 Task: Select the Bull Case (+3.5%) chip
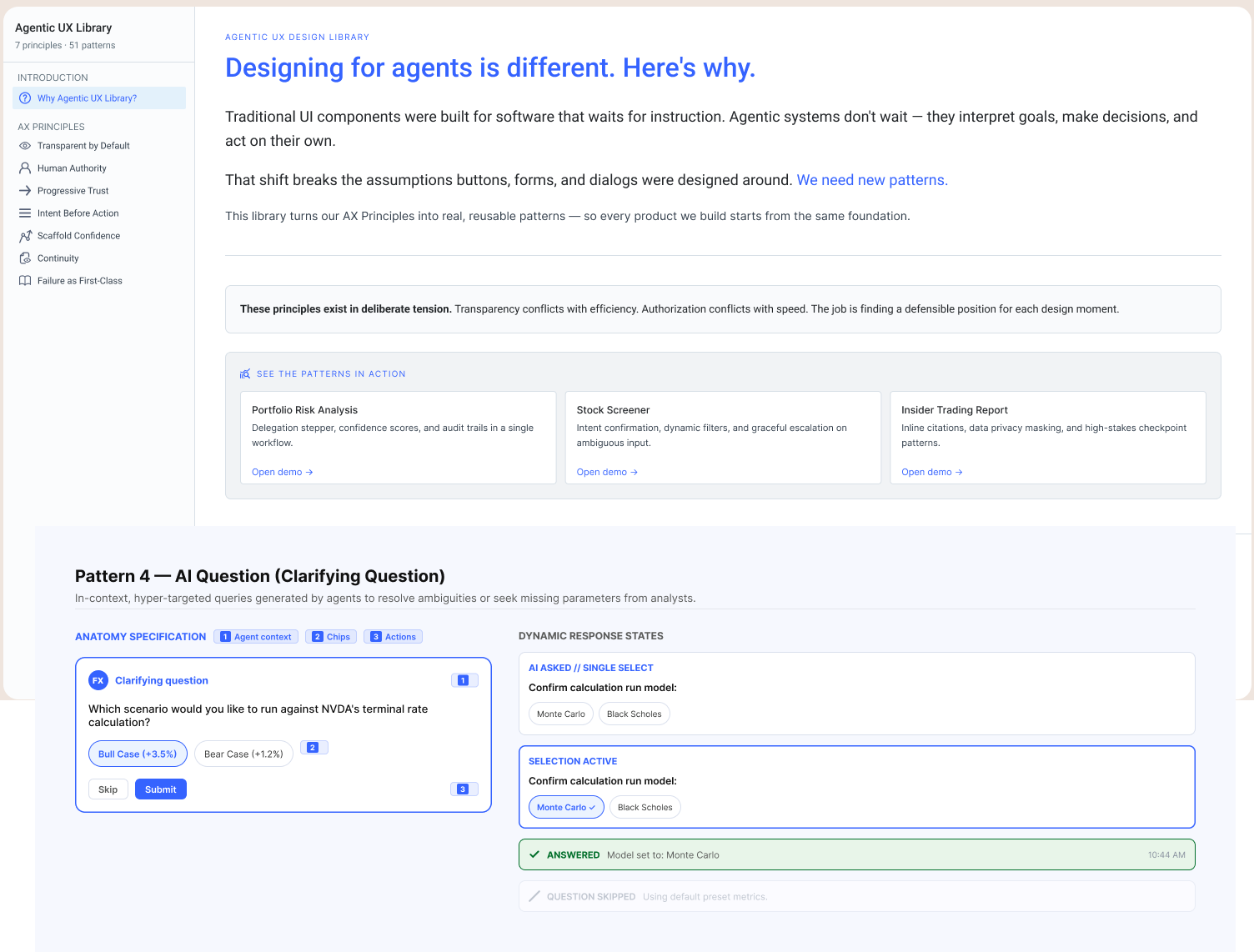click(x=138, y=754)
